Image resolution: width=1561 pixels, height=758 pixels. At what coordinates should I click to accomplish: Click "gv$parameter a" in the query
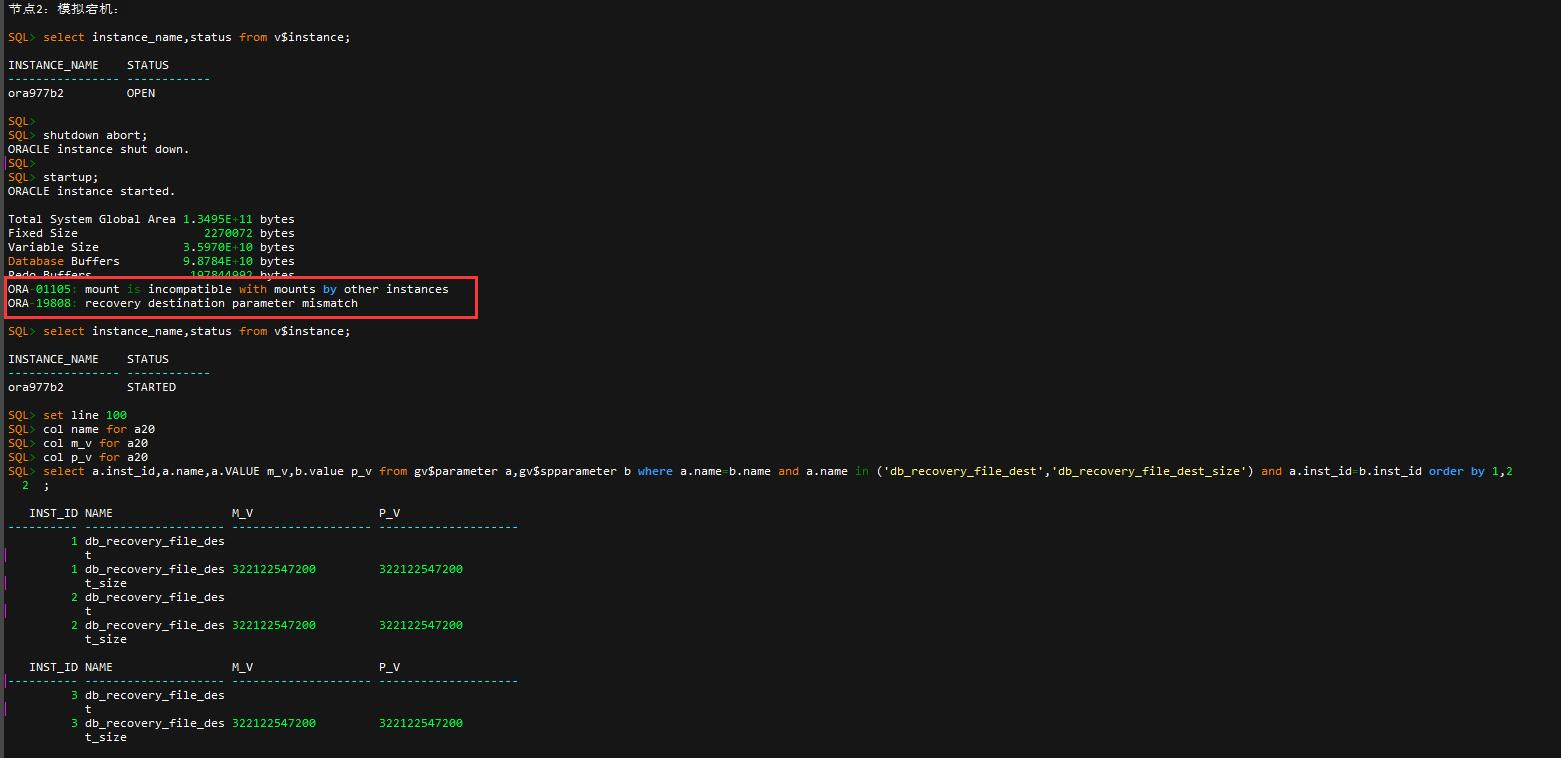(463, 471)
